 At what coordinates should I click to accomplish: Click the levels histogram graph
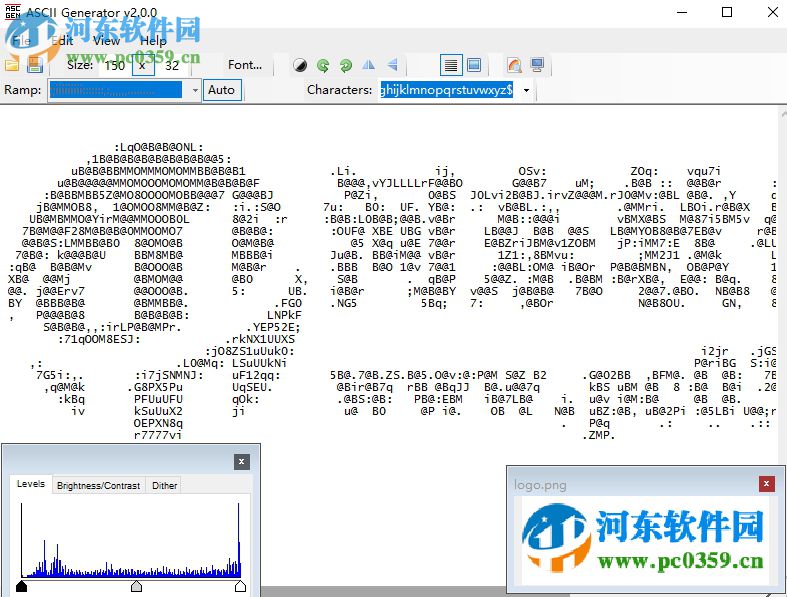131,540
